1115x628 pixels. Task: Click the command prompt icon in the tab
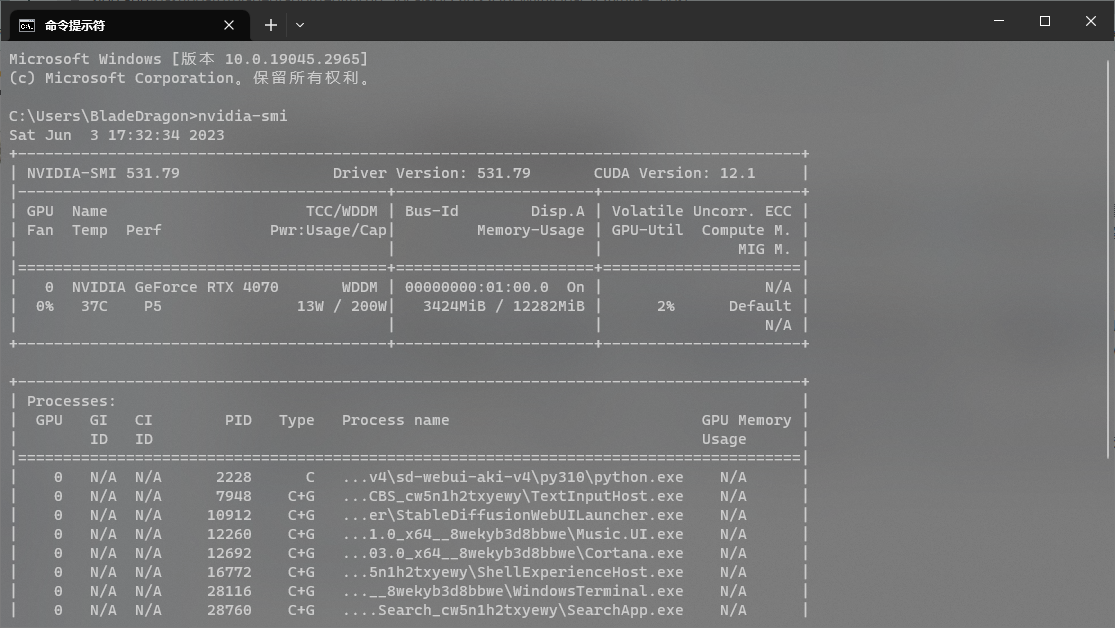(27, 25)
